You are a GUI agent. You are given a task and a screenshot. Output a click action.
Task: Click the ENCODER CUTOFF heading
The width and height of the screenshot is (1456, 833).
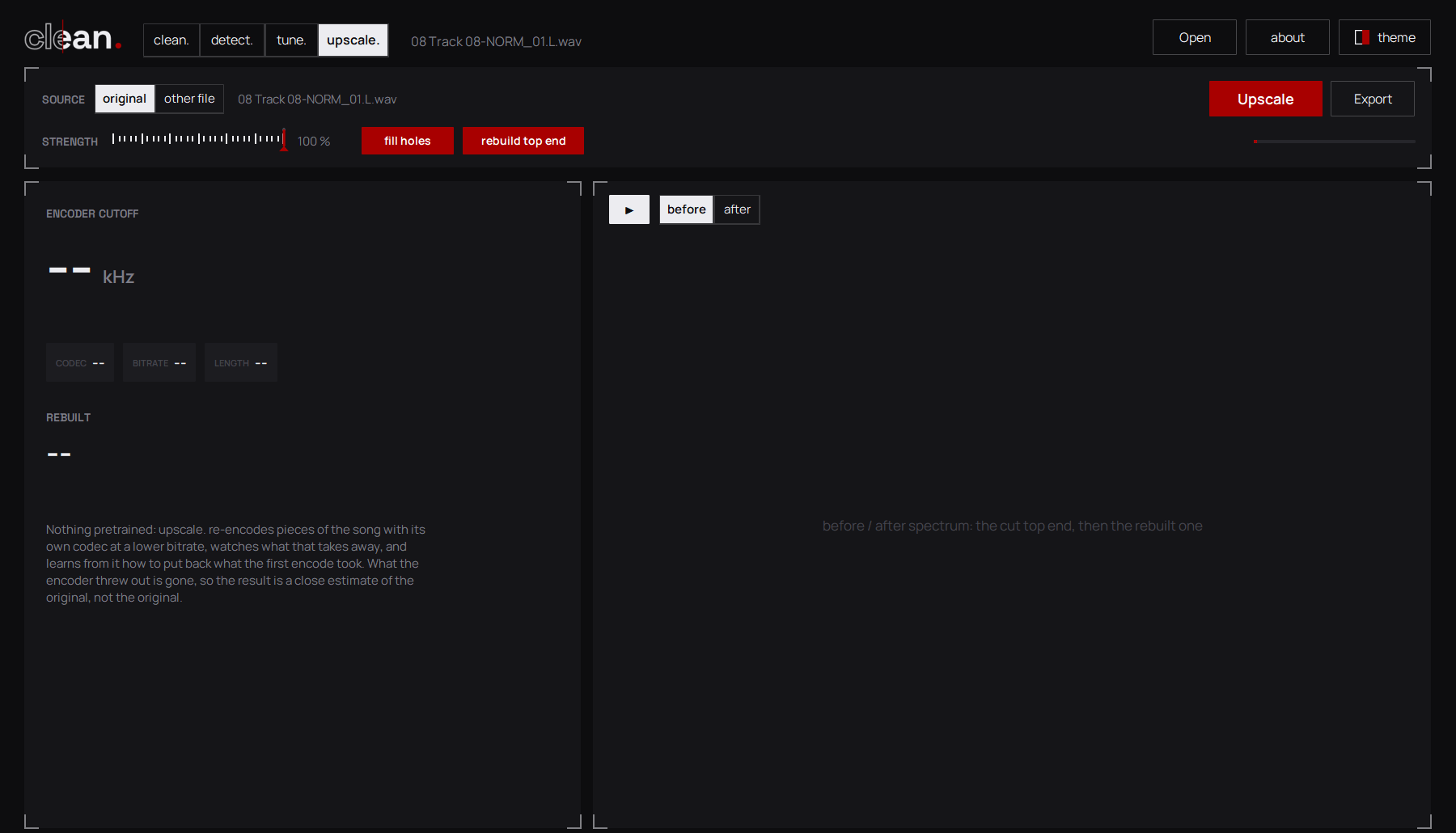pyautogui.click(x=92, y=214)
